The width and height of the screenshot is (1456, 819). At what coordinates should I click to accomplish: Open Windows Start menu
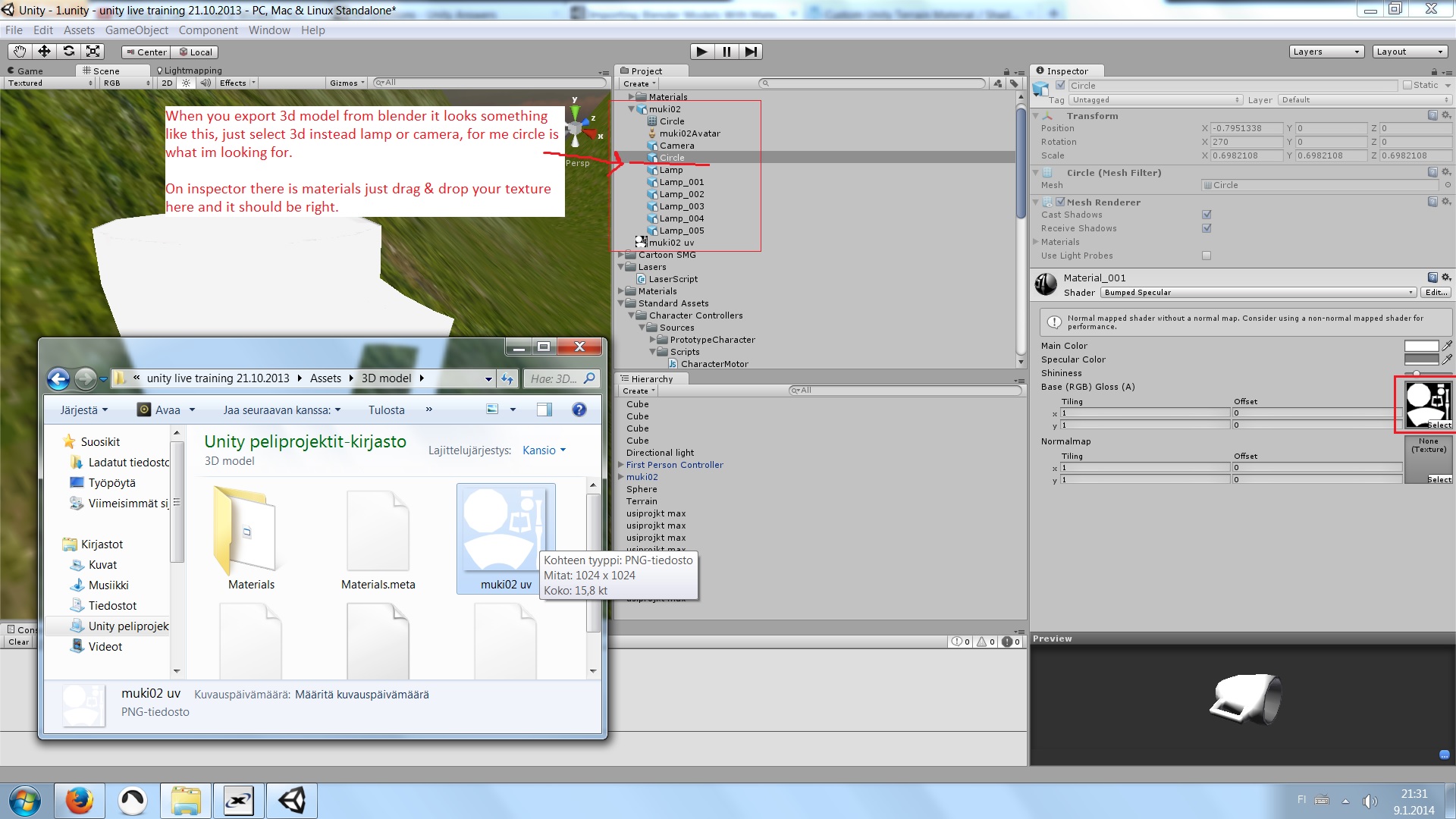[24, 801]
